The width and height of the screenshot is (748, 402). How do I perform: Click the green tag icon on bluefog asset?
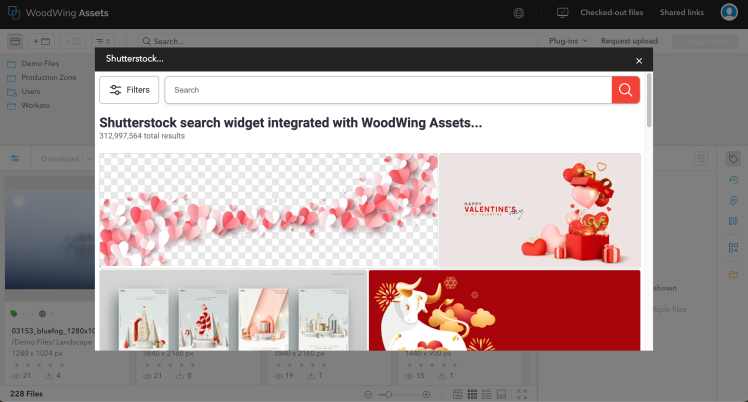pyautogui.click(x=14, y=313)
